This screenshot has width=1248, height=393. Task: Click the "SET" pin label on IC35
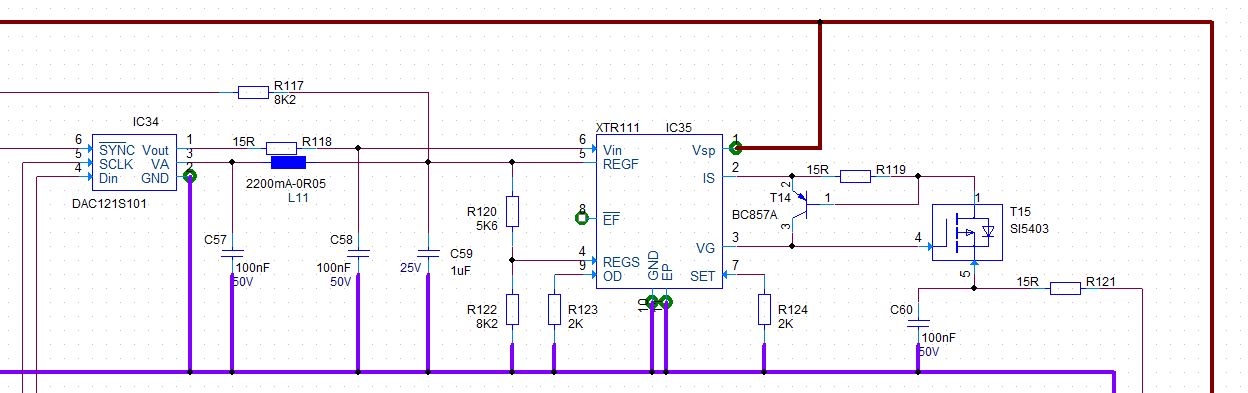(x=703, y=276)
